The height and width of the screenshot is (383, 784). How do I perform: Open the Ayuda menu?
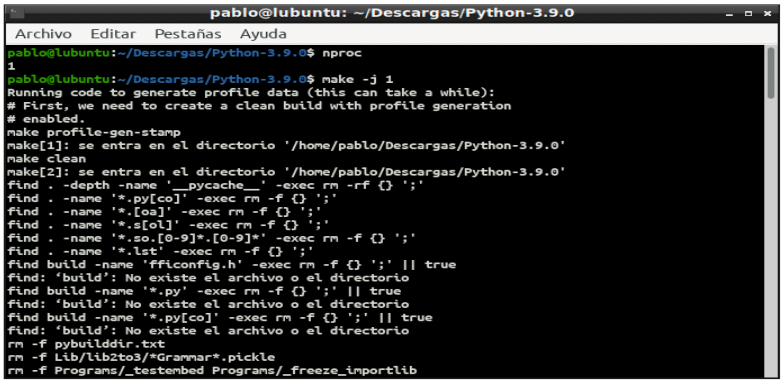point(263,34)
